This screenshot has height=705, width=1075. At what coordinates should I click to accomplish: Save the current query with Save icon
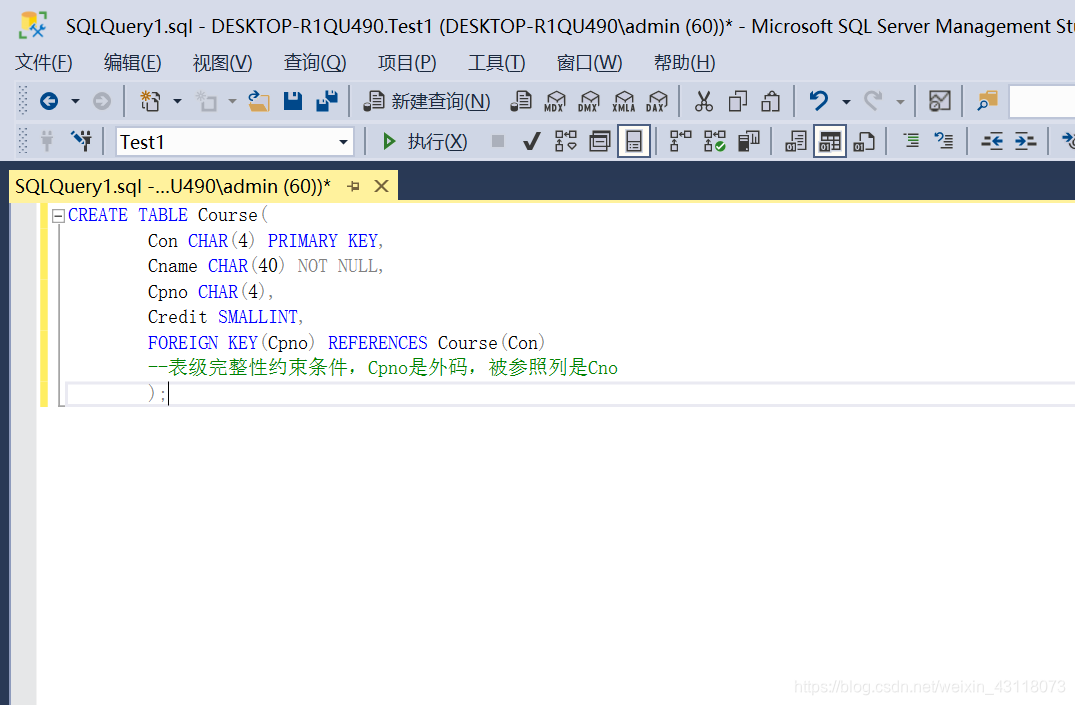click(293, 101)
